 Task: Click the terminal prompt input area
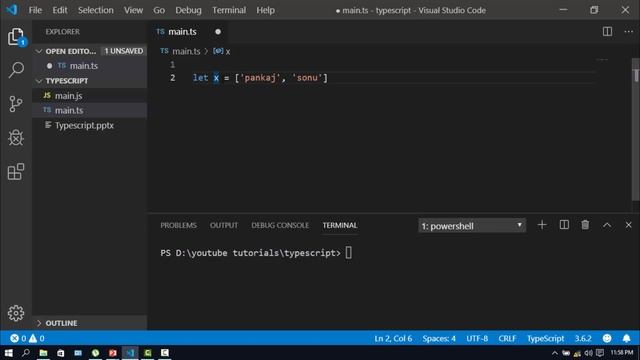coord(349,253)
